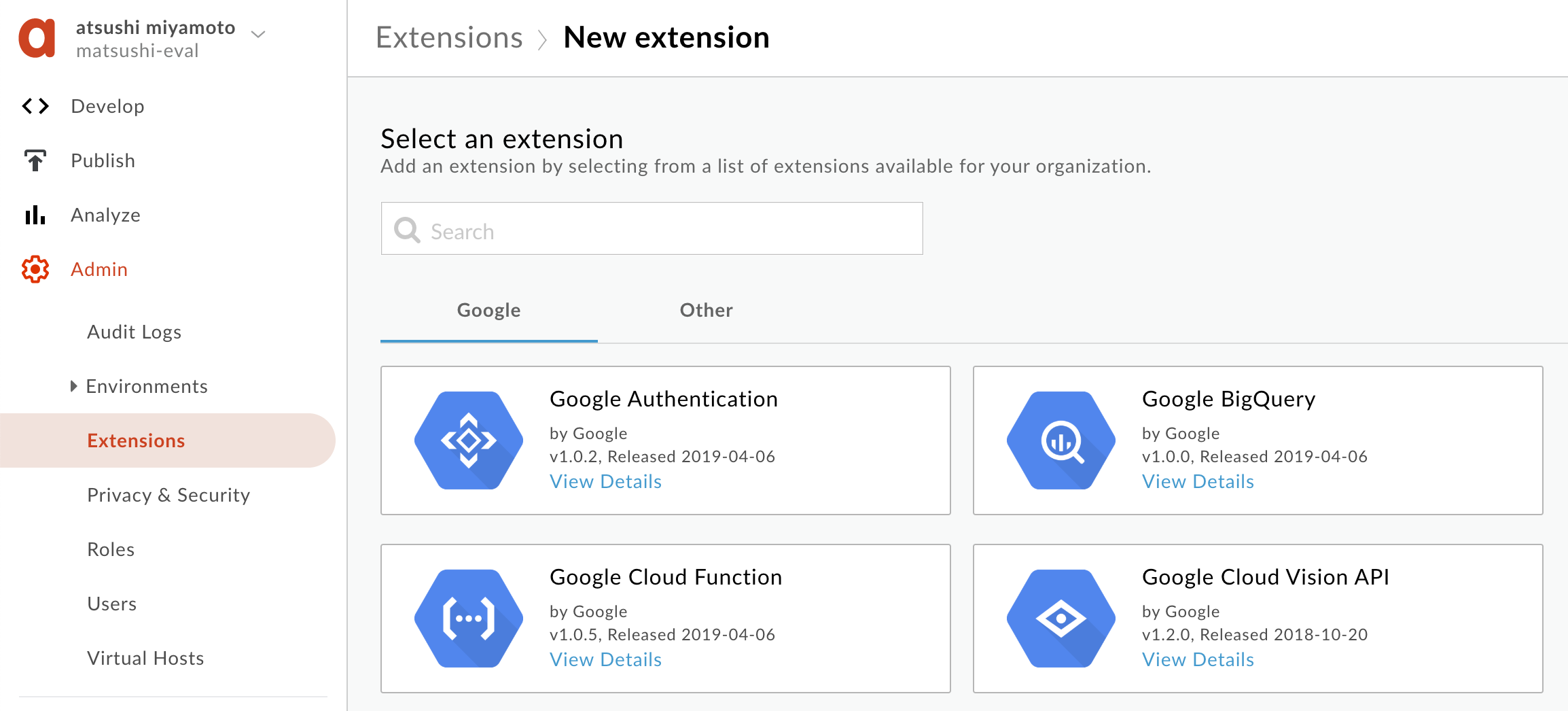
Task: View details for Google Authentication
Action: tap(605, 481)
